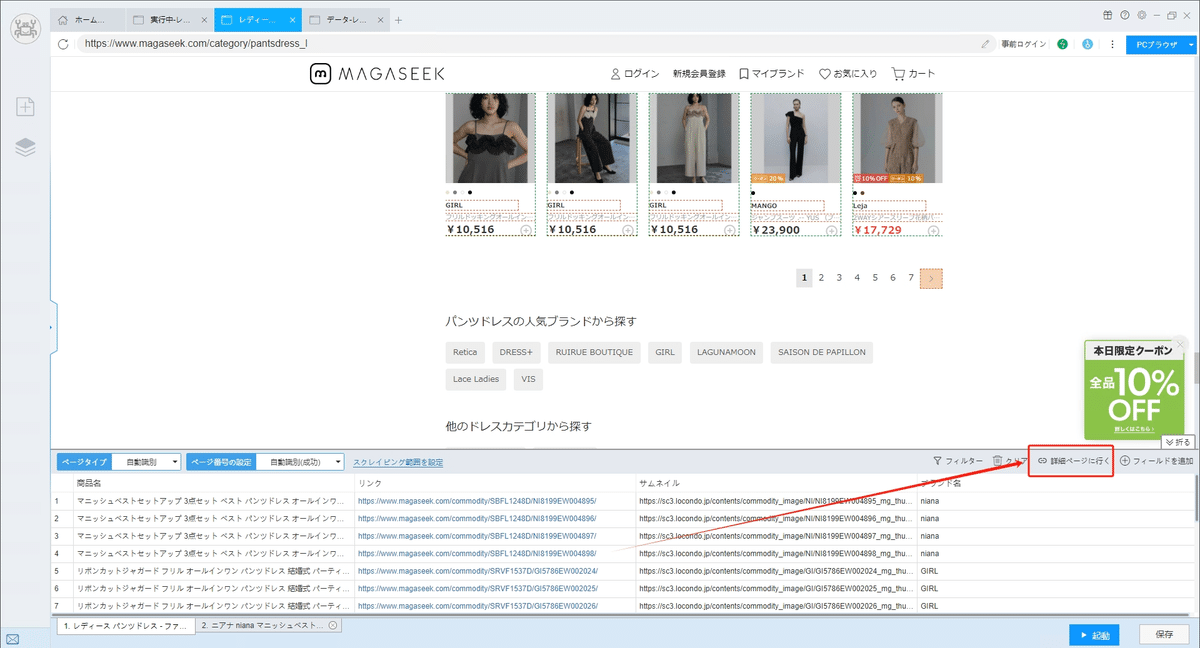Click the green lightning circle icon

coord(1062,44)
